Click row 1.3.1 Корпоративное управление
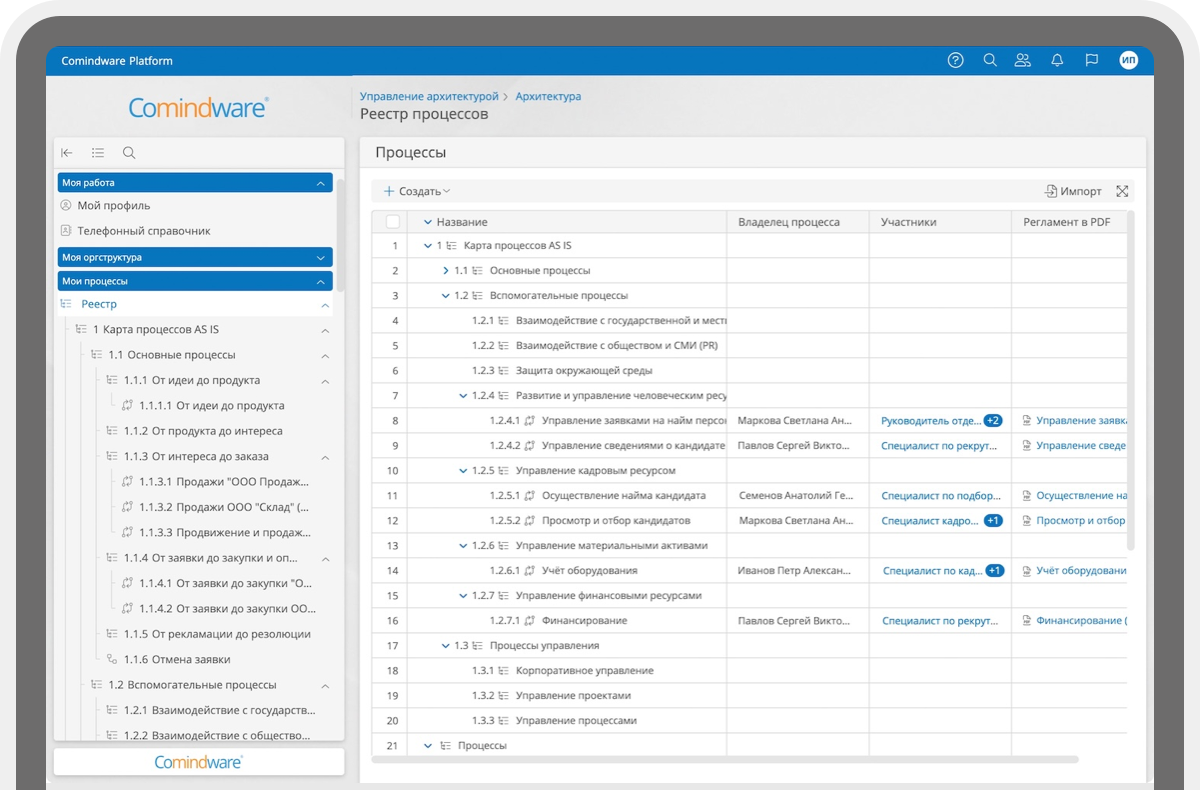The image size is (1200, 790). 748,671
